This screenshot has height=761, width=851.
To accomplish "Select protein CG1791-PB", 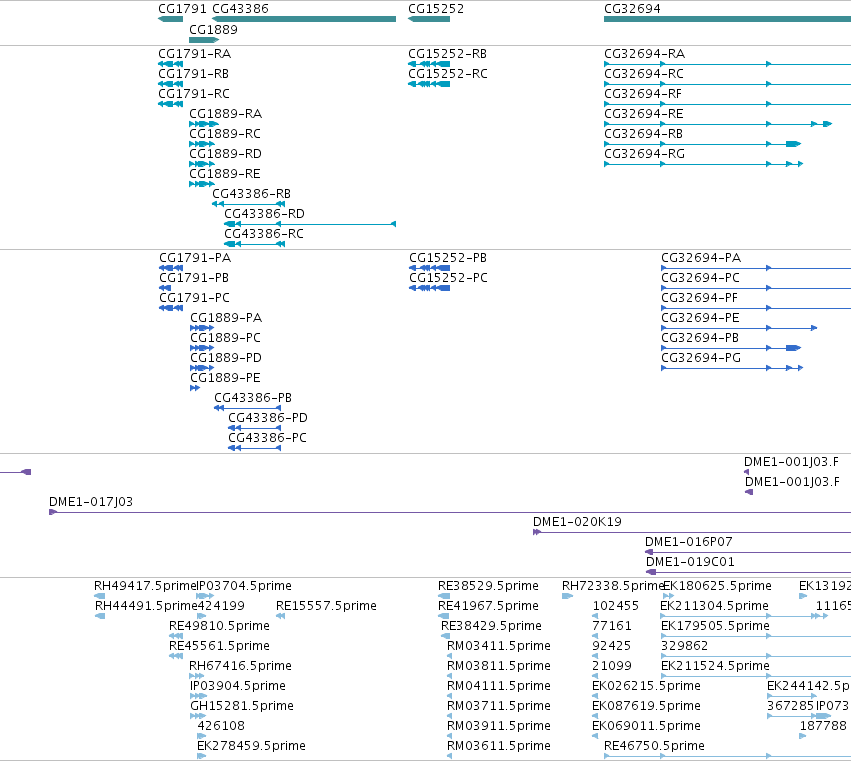I will tap(194, 278).
